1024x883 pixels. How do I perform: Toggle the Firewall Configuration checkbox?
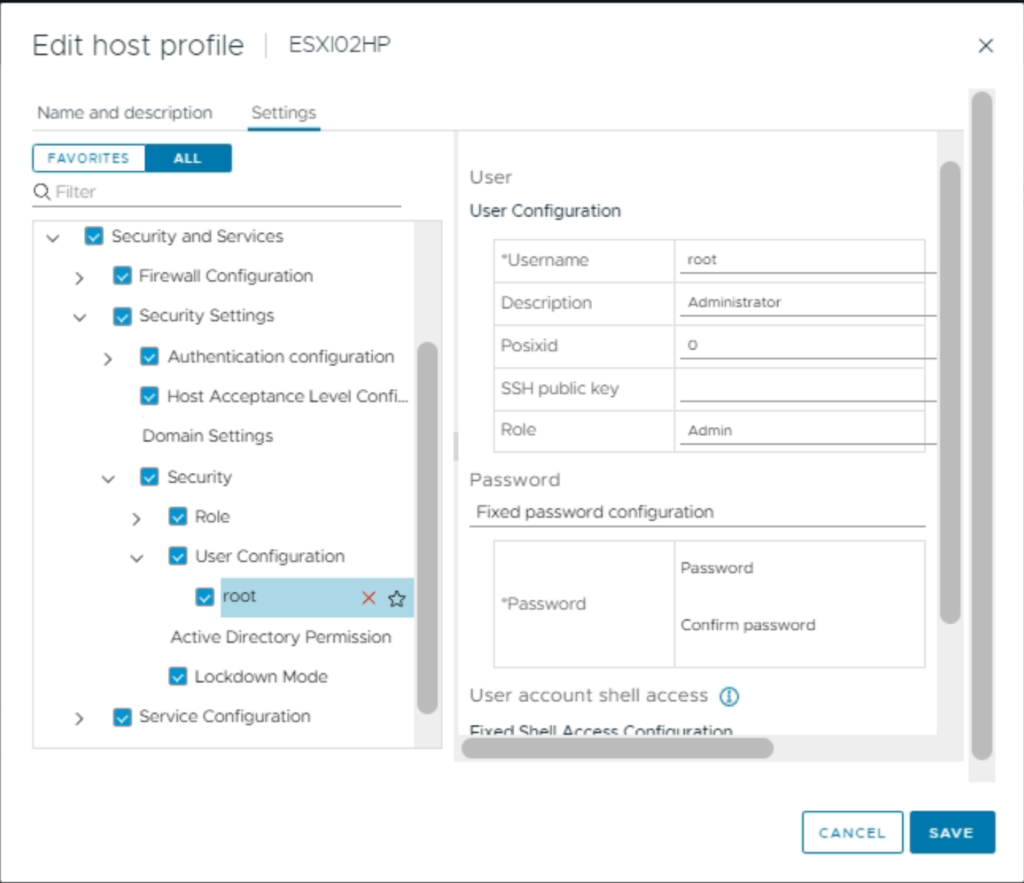122,276
